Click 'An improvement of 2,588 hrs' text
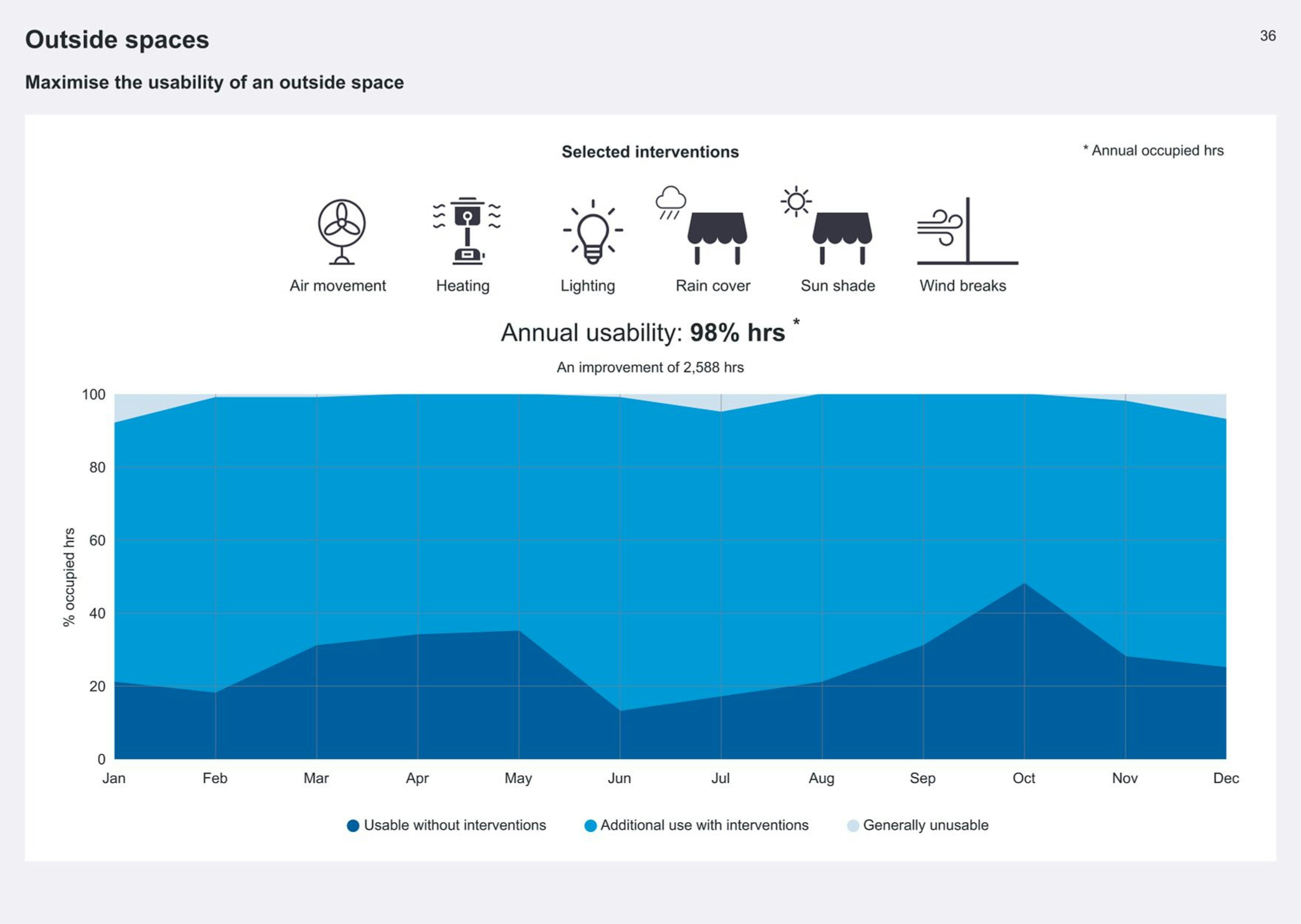 (650, 368)
